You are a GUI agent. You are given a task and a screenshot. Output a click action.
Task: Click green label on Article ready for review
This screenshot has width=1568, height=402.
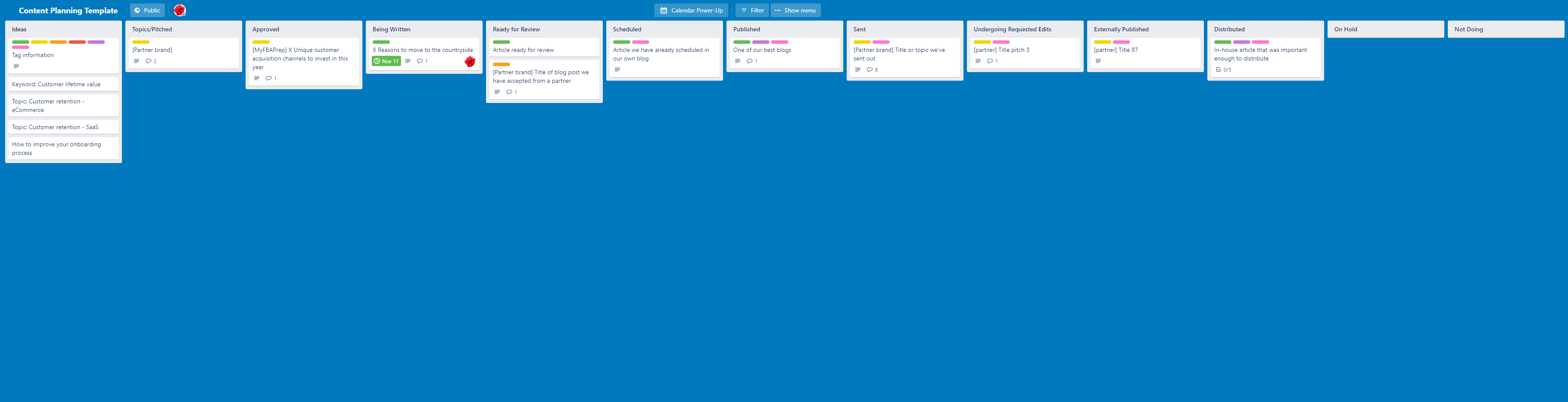point(501,42)
